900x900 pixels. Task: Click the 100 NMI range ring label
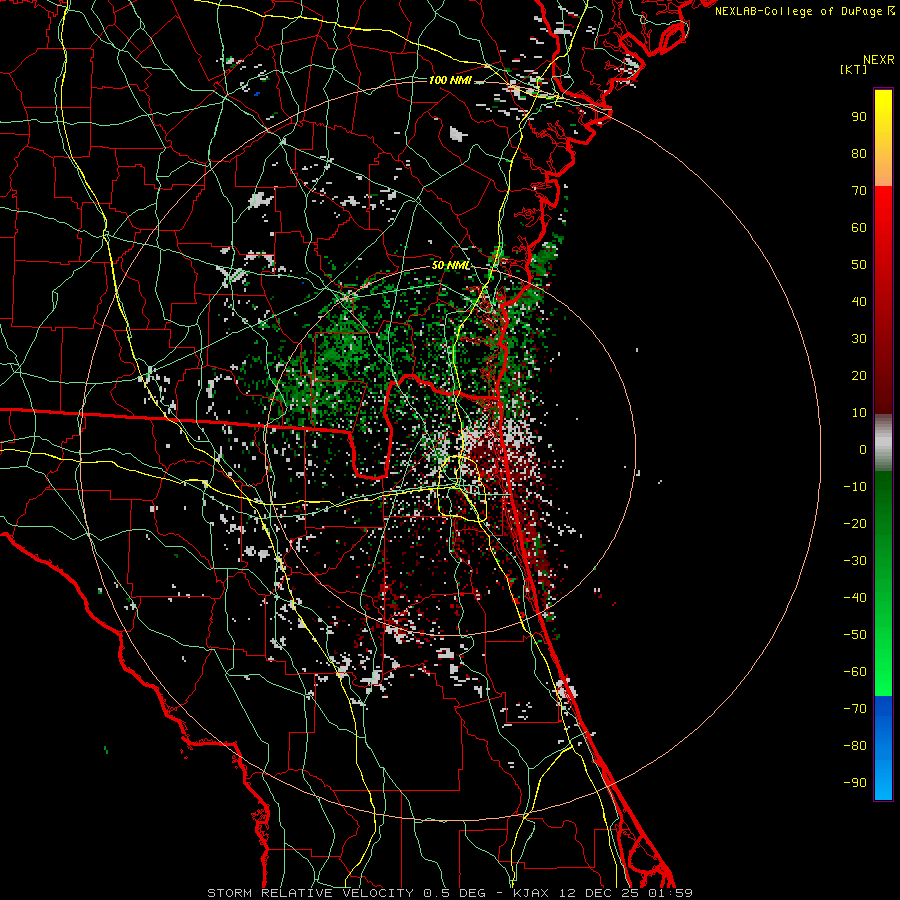450,80
